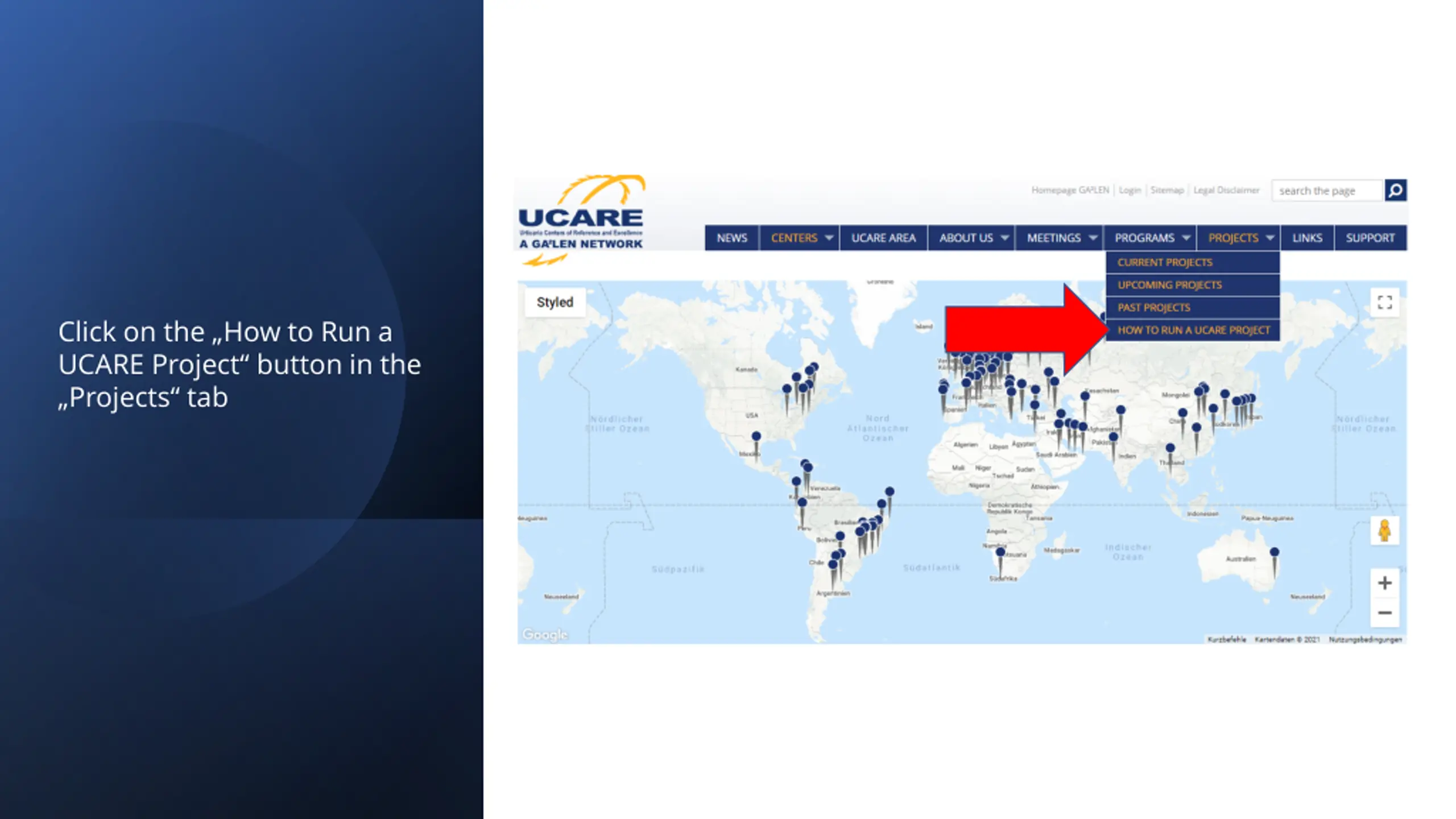The width and height of the screenshot is (1456, 819).
Task: Open Current Projects menu entry
Action: [x=1165, y=263]
